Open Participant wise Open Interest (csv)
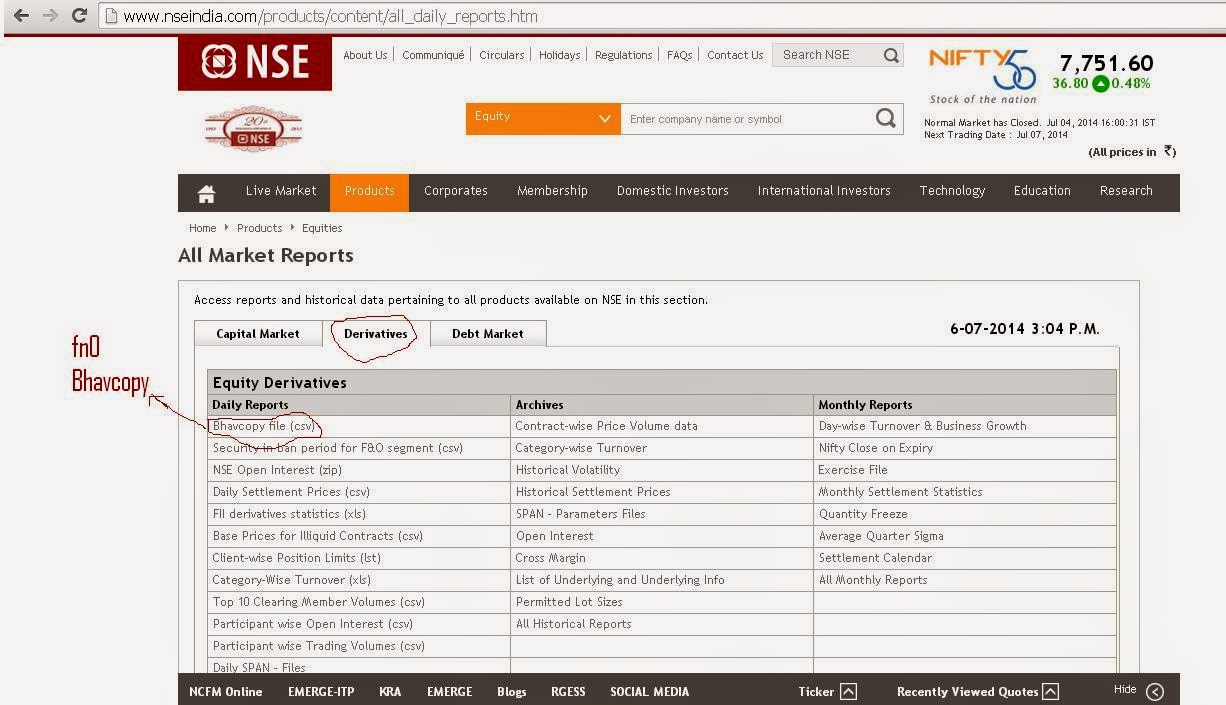1226x705 pixels. click(x=313, y=624)
